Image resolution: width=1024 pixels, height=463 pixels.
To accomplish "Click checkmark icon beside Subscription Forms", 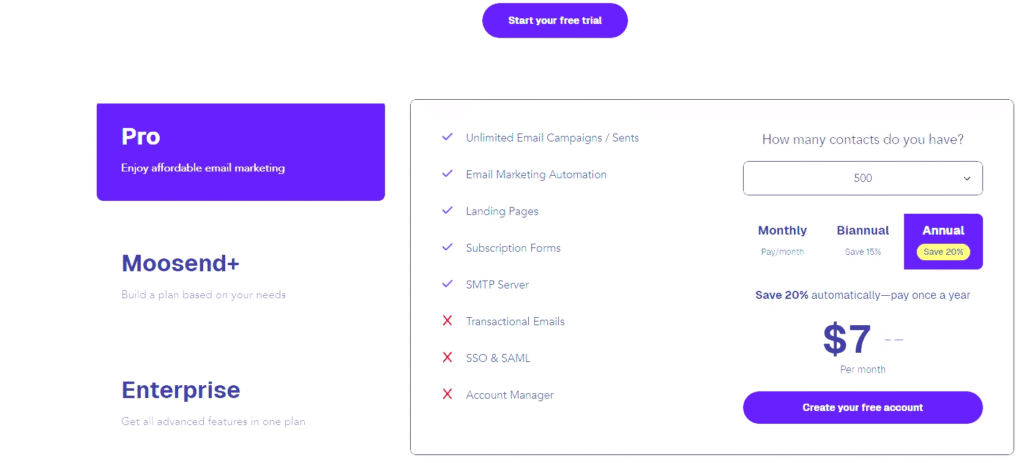I will pos(447,247).
